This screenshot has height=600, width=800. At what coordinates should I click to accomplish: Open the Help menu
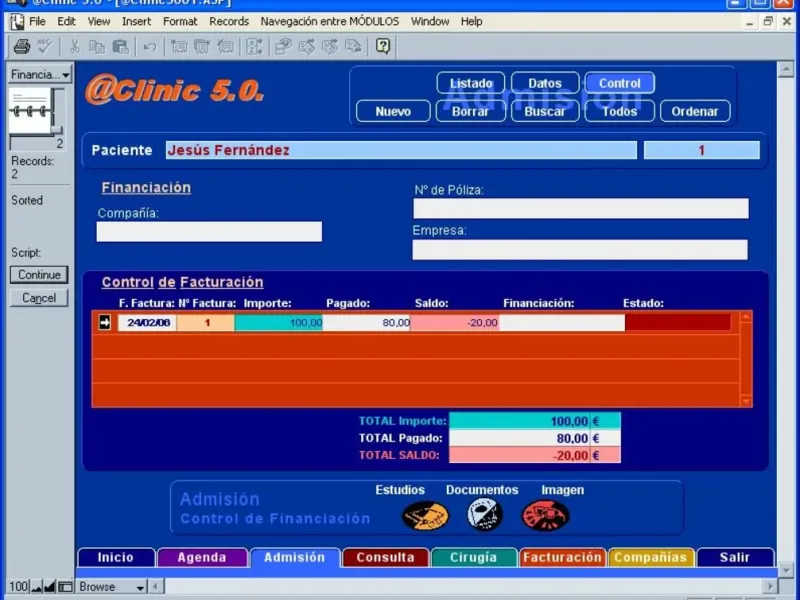click(x=471, y=21)
